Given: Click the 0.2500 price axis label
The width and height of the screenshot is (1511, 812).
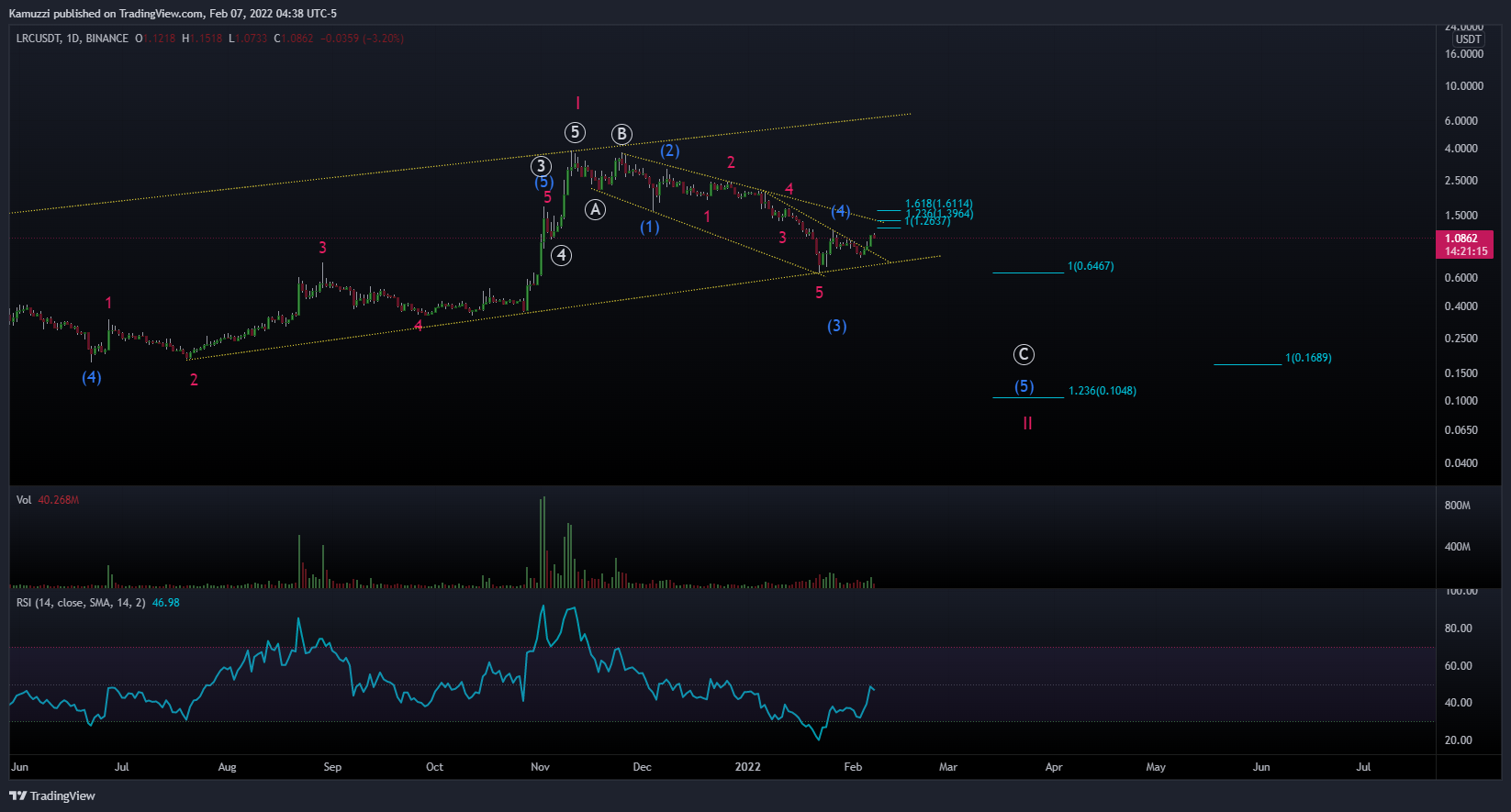Looking at the screenshot, I should 1461,339.
